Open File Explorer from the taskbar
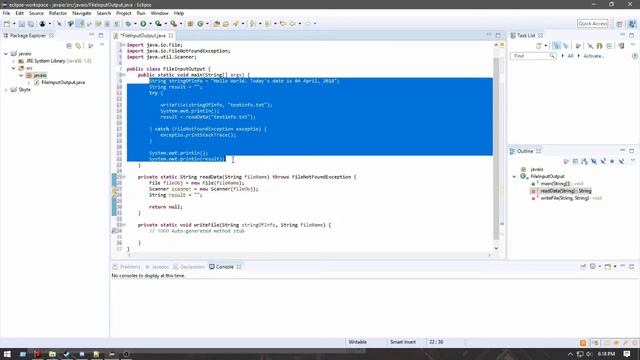640x360 pixels. [x=52, y=354]
